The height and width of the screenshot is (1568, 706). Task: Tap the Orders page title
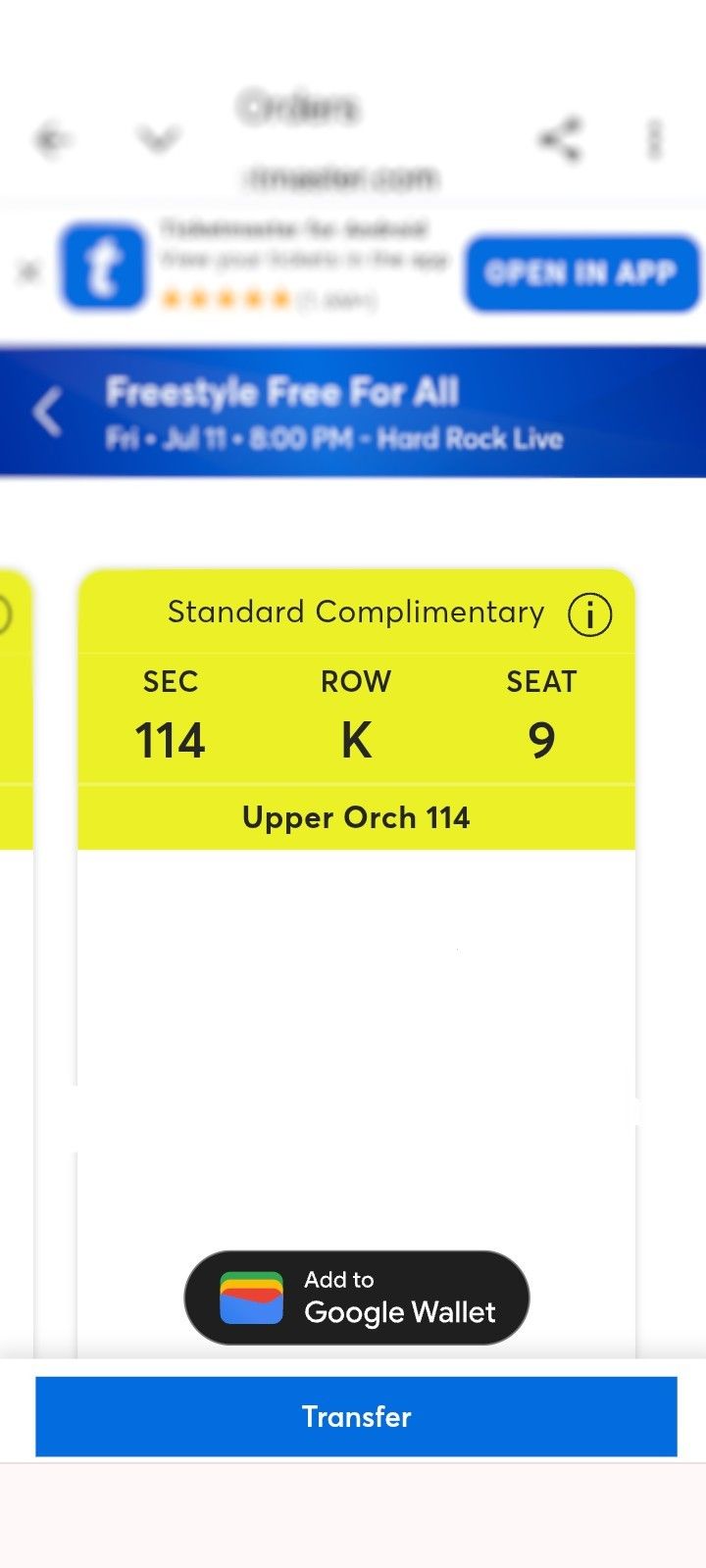pyautogui.click(x=299, y=108)
